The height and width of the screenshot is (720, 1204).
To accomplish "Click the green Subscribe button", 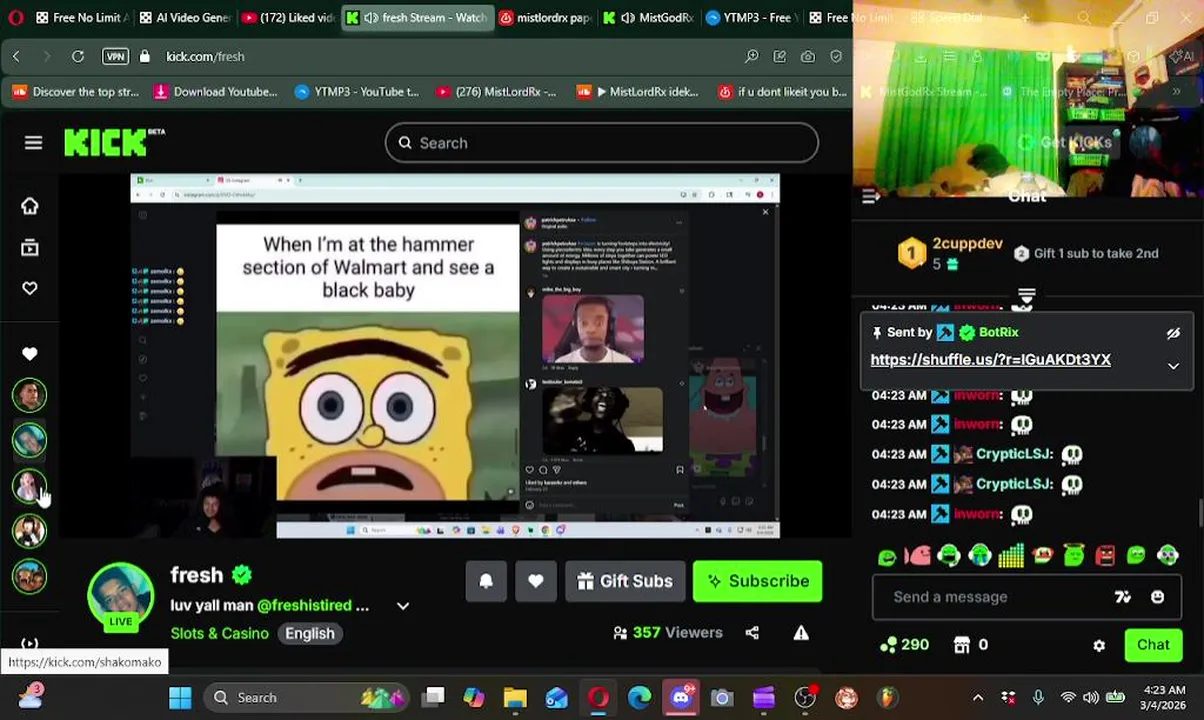I will (758, 581).
